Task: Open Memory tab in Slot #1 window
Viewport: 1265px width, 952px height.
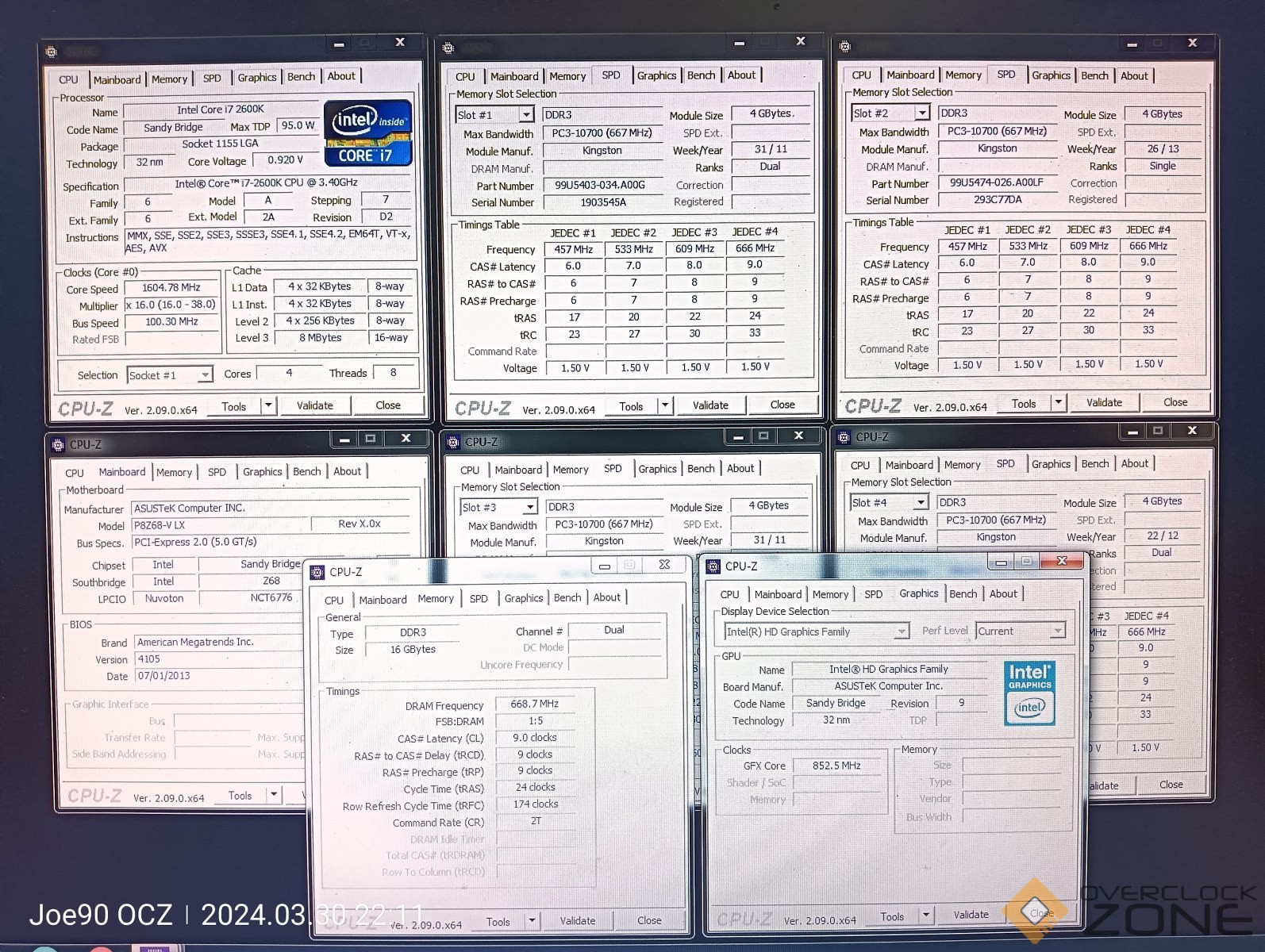Action: pos(567,76)
